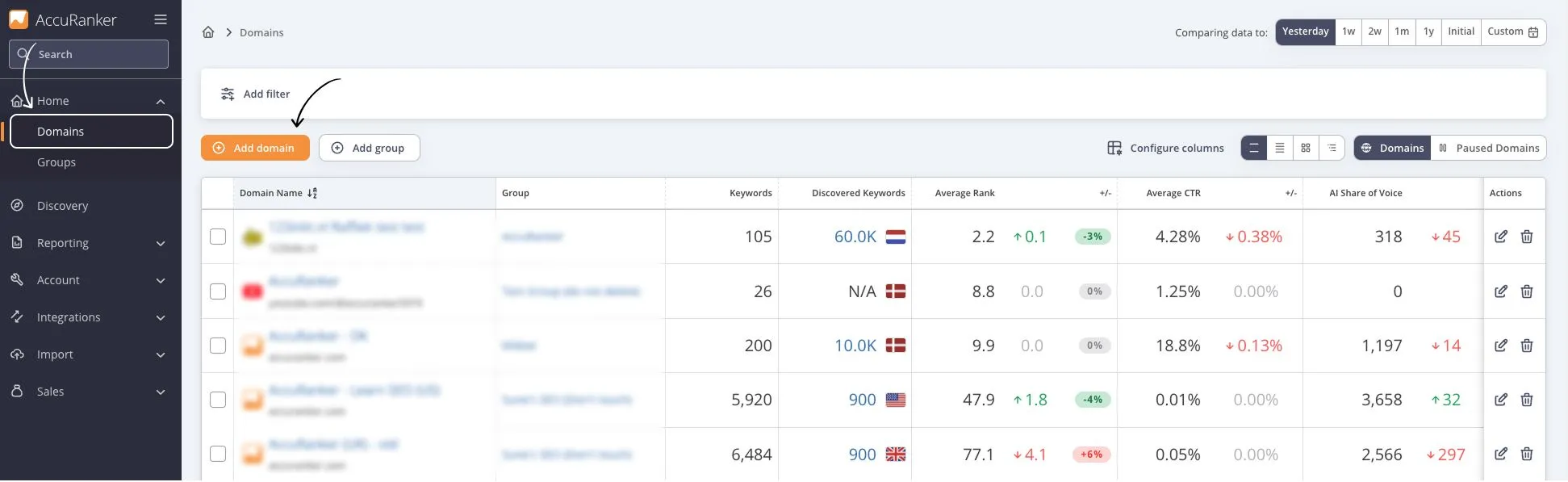Click the hamburger menu icon beside AccuRanker
This screenshot has width=1568, height=482.
[x=161, y=19]
